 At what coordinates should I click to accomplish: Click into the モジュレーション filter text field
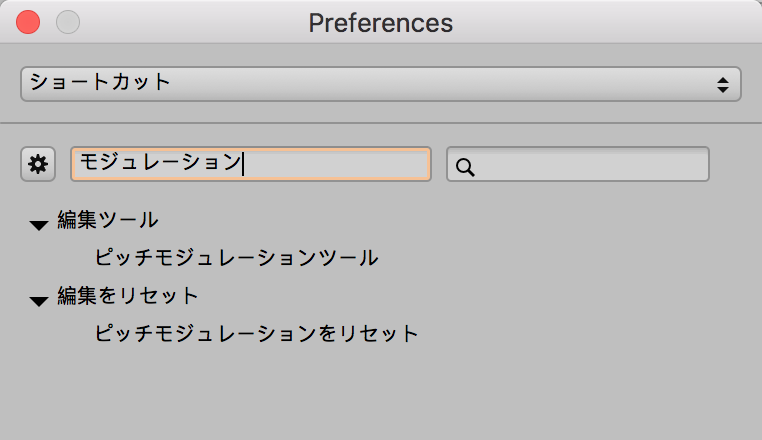click(330, 164)
